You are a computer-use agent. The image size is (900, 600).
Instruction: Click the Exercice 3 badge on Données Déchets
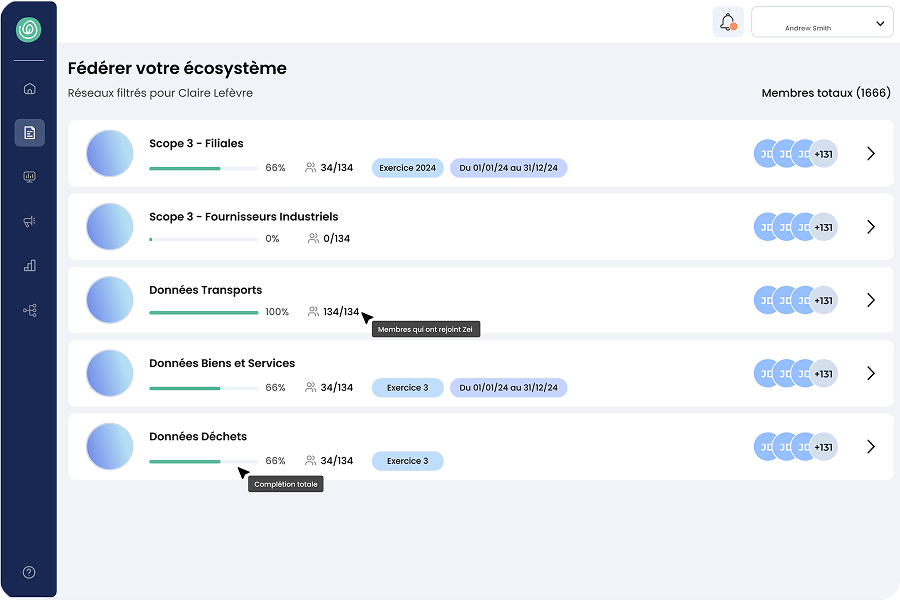click(x=407, y=461)
